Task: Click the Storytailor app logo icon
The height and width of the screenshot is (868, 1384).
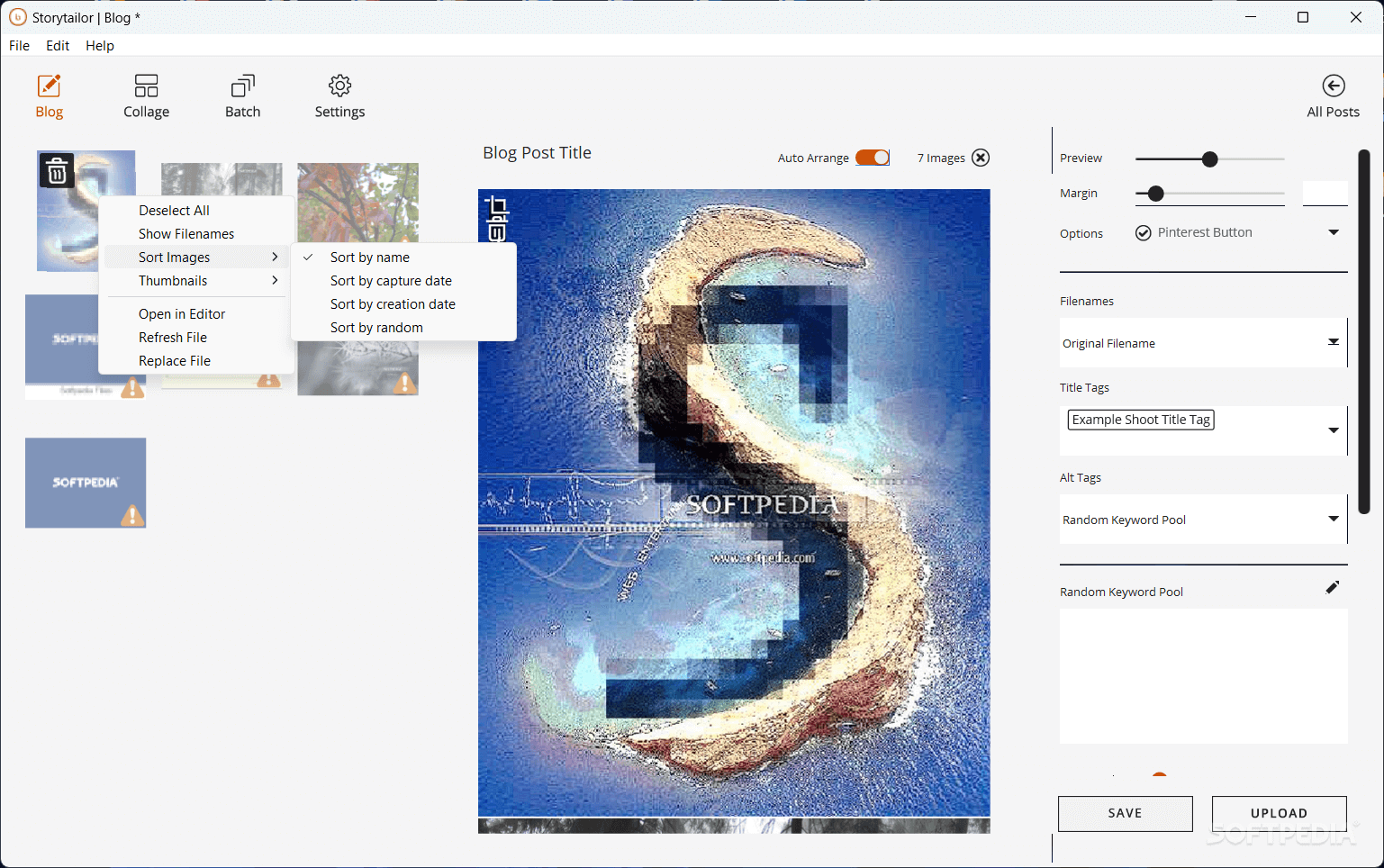Action: [x=17, y=17]
